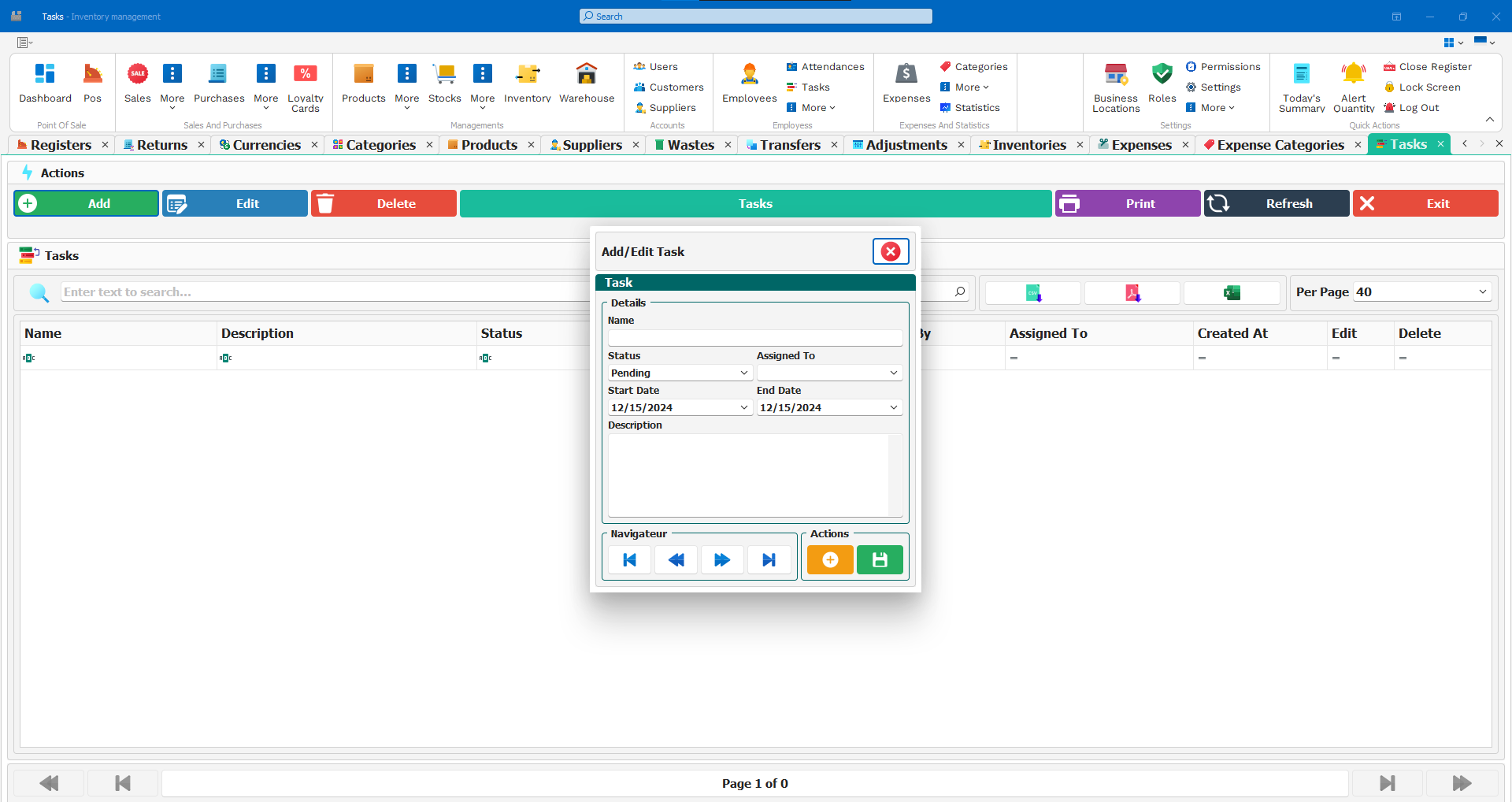Switch to the Expense Categories tab
Screen dimensions: 1512x802
point(1280,145)
